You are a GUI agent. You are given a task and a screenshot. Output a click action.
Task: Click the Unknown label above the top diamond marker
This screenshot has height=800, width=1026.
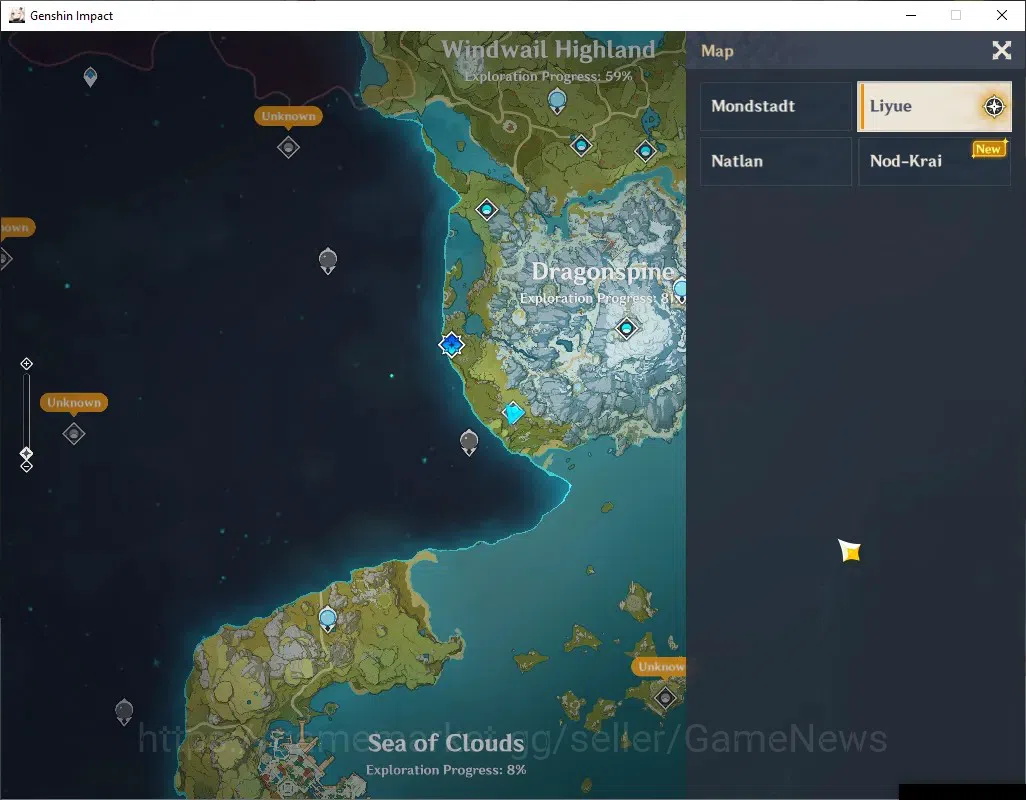[288, 116]
